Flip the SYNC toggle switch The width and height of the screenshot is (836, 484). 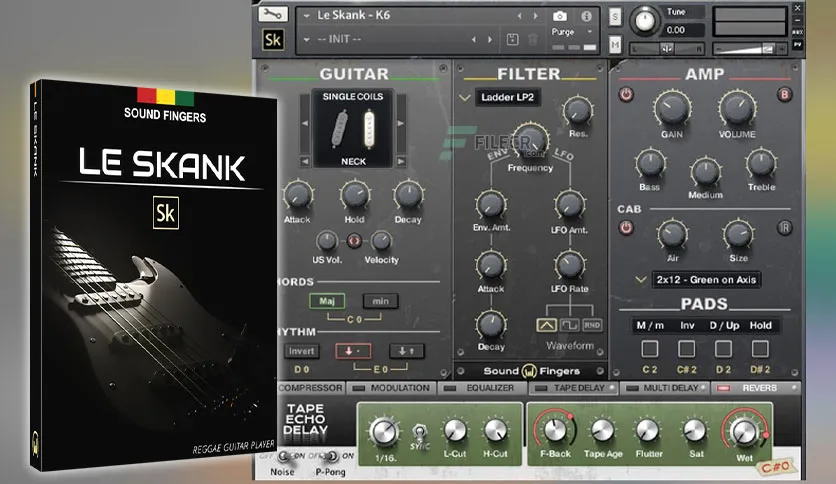[420, 433]
